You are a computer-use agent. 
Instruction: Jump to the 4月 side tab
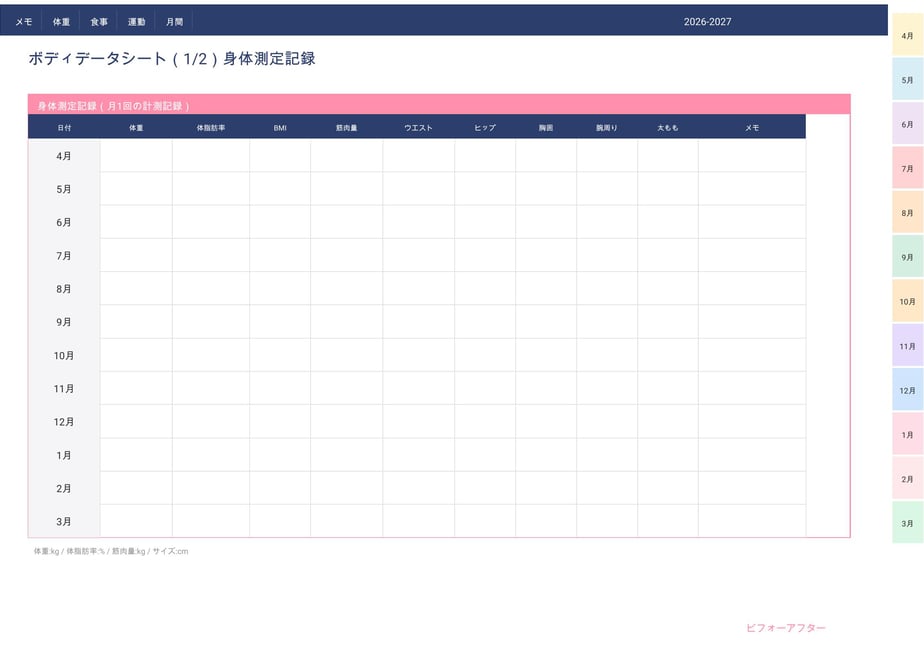(908, 35)
